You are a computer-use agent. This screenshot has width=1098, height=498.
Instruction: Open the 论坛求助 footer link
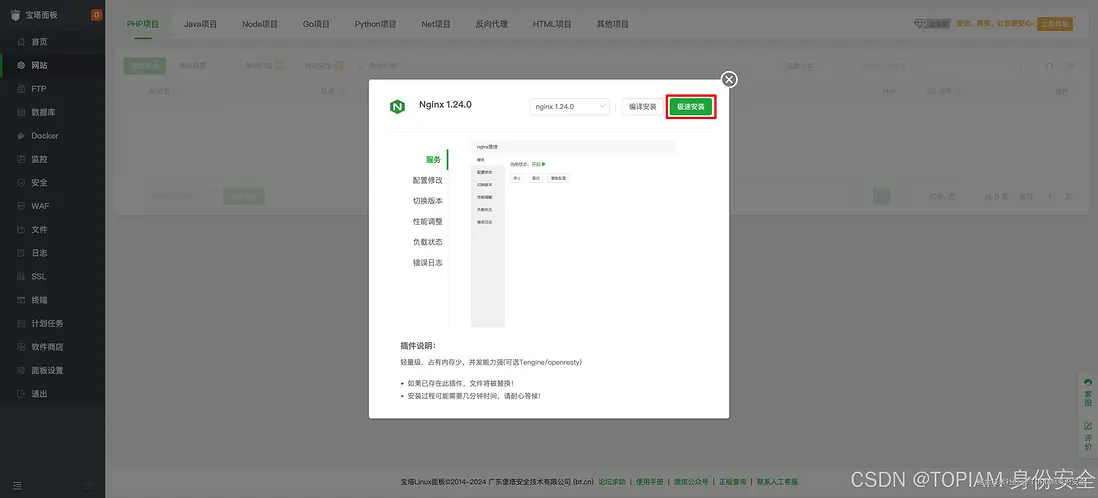[611, 482]
